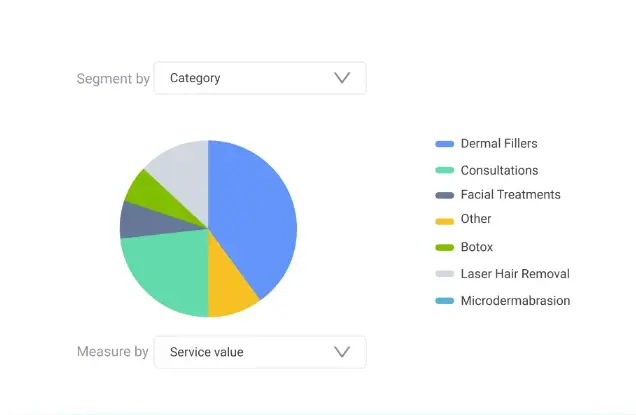Click the cyan Microdermabrasion legend swatch
This screenshot has width=636, height=415.
click(x=444, y=301)
